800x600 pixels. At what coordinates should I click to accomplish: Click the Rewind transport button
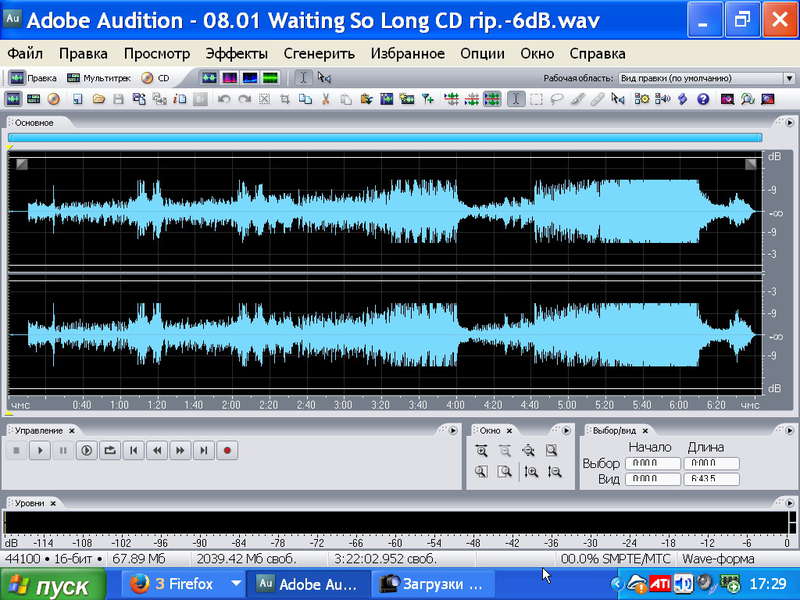[x=157, y=451]
